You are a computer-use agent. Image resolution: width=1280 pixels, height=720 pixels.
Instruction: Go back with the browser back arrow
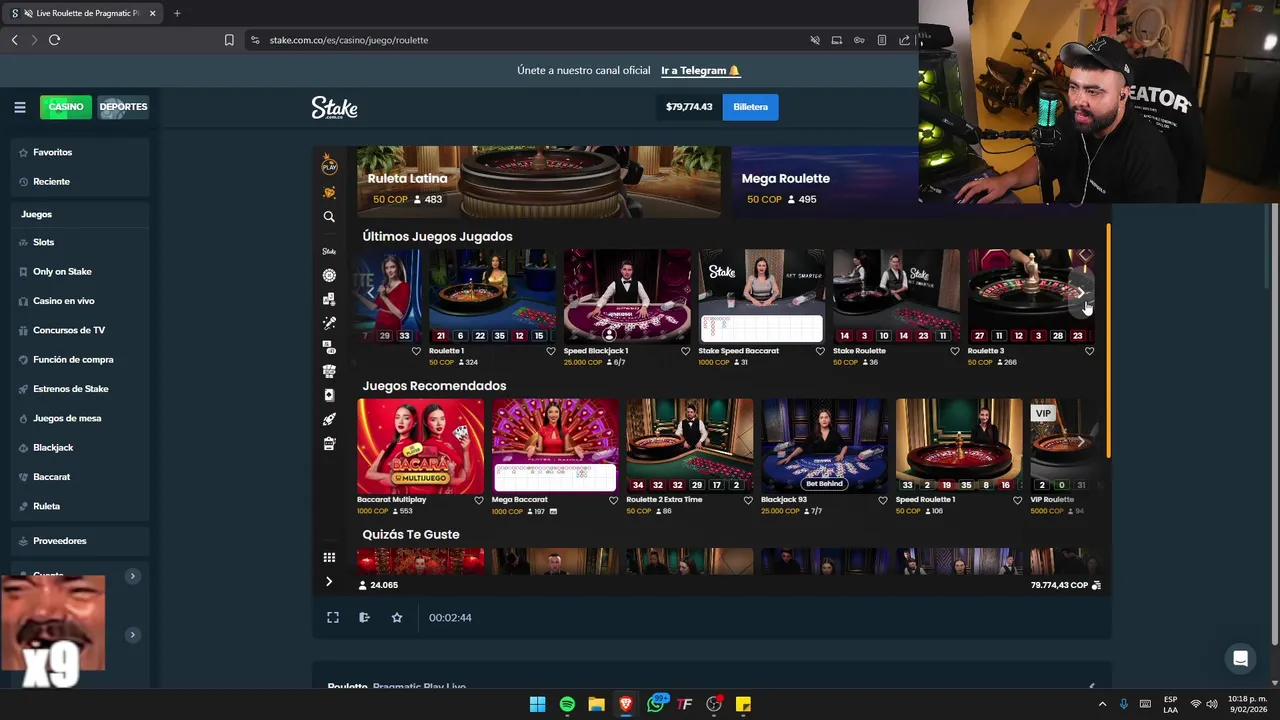[x=14, y=40]
